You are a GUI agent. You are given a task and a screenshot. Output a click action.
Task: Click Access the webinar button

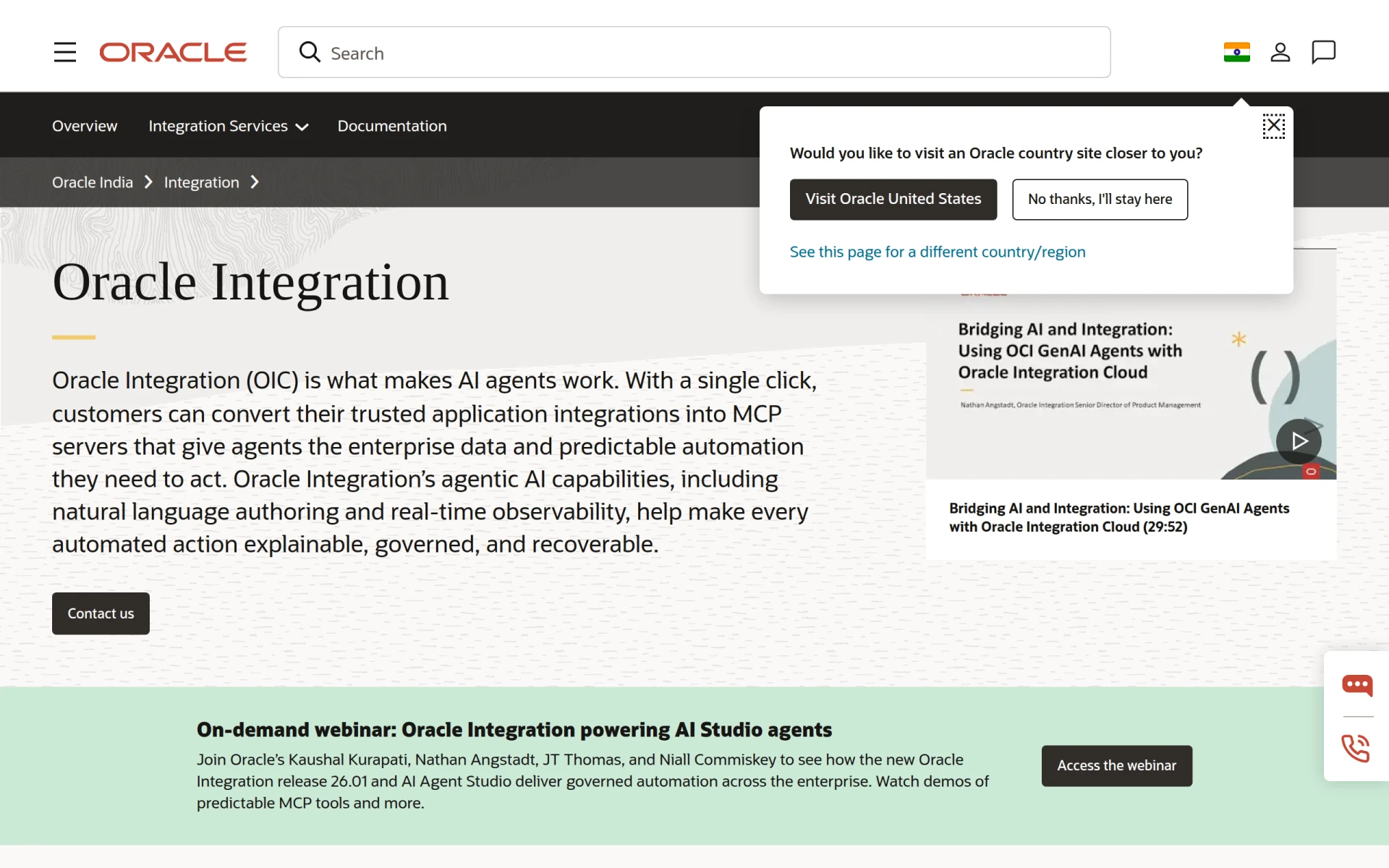tap(1116, 765)
